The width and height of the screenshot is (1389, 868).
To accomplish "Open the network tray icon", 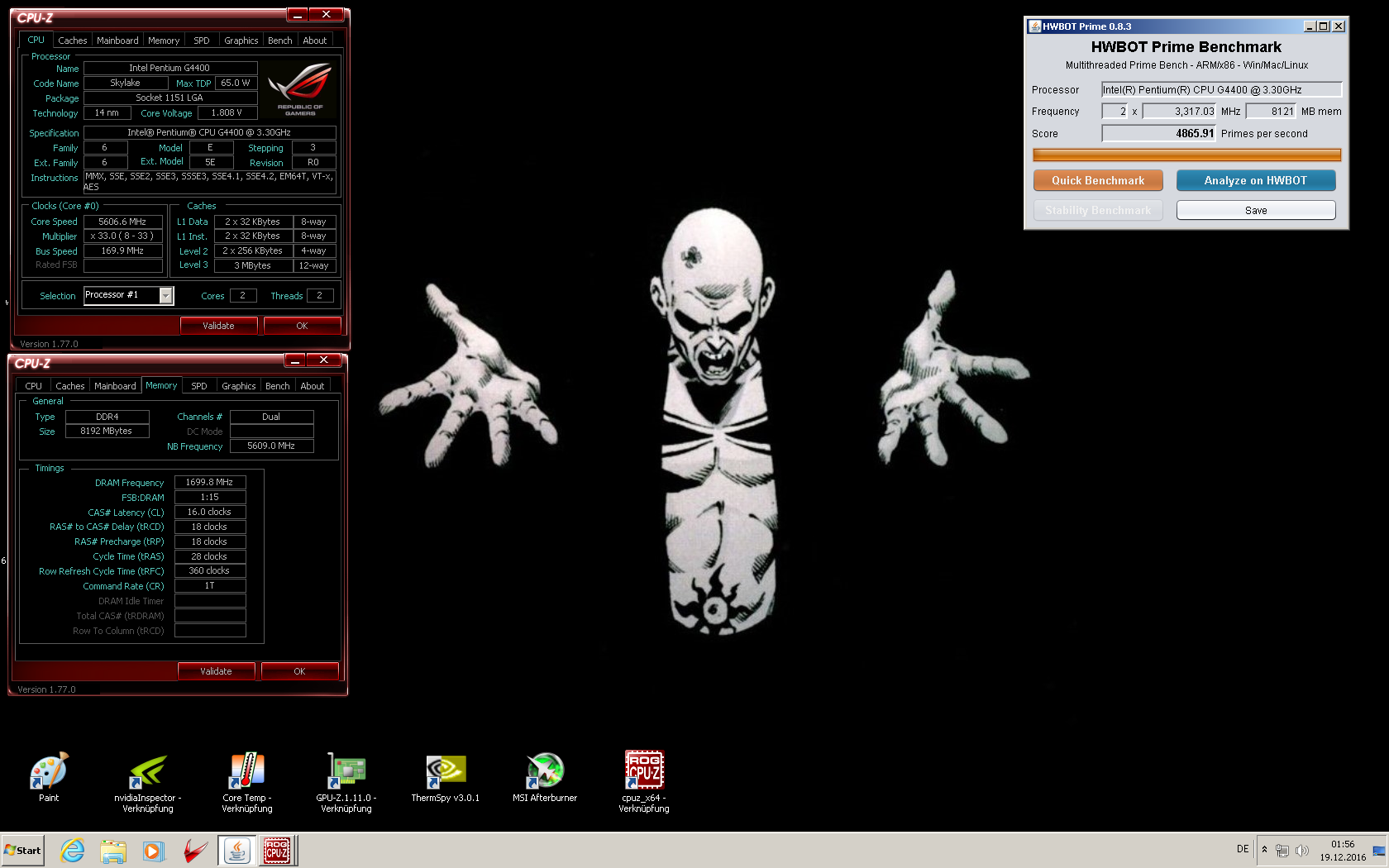I will coord(1282,851).
